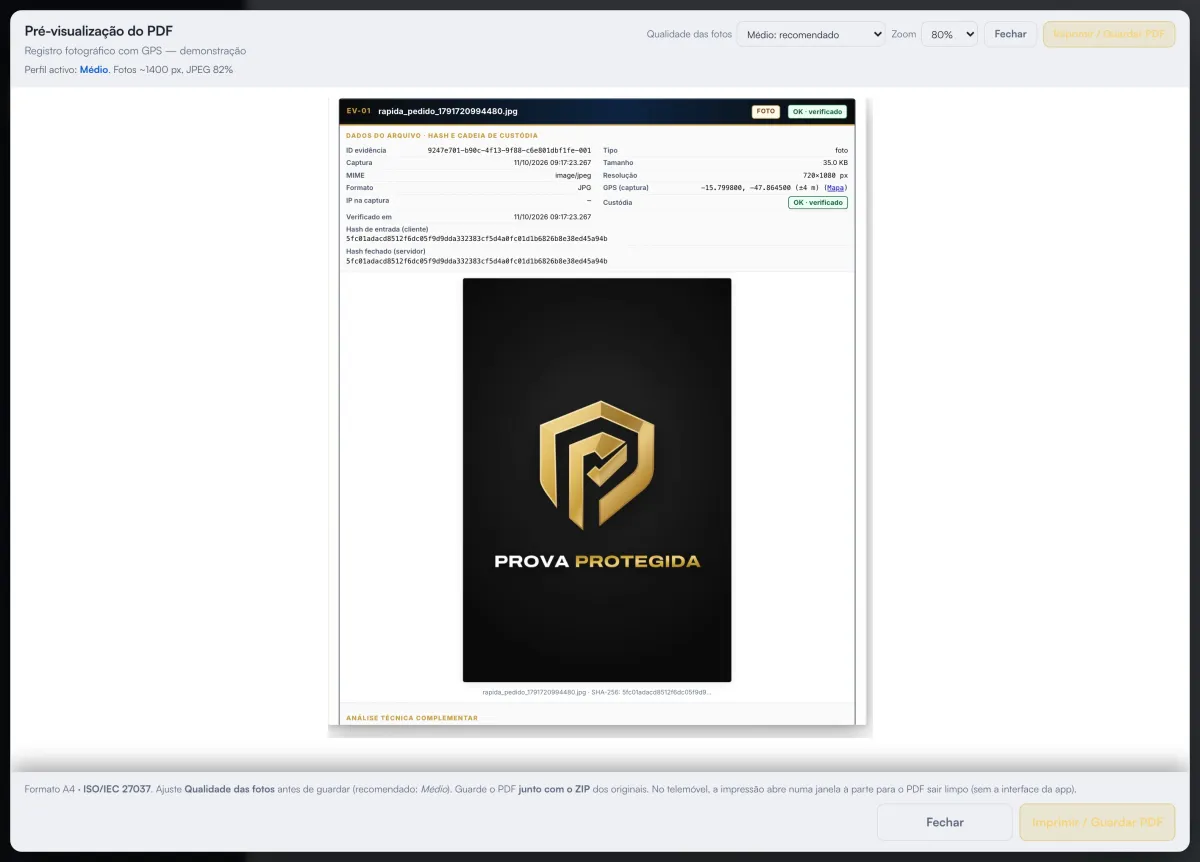Open the Zoom 80% dropdown
The height and width of the screenshot is (862, 1200).
pyautogui.click(x=949, y=34)
